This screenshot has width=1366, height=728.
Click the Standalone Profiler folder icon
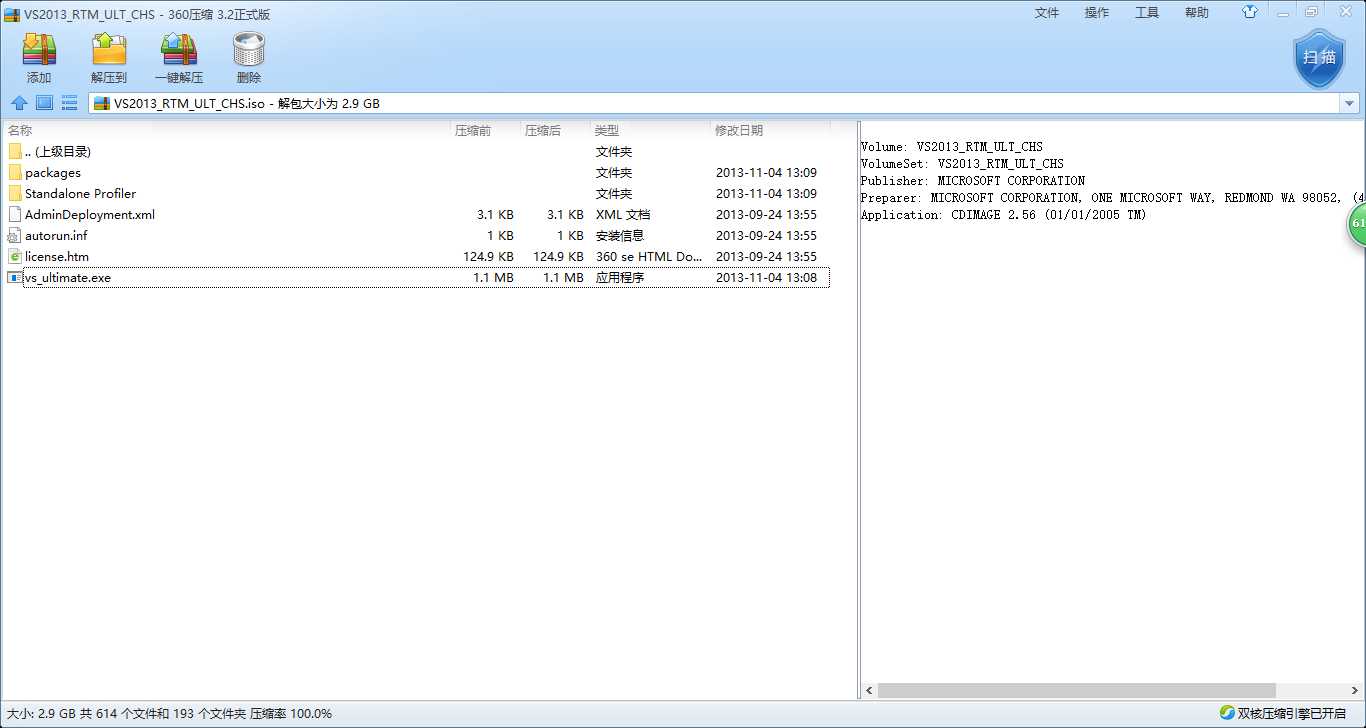[14, 193]
